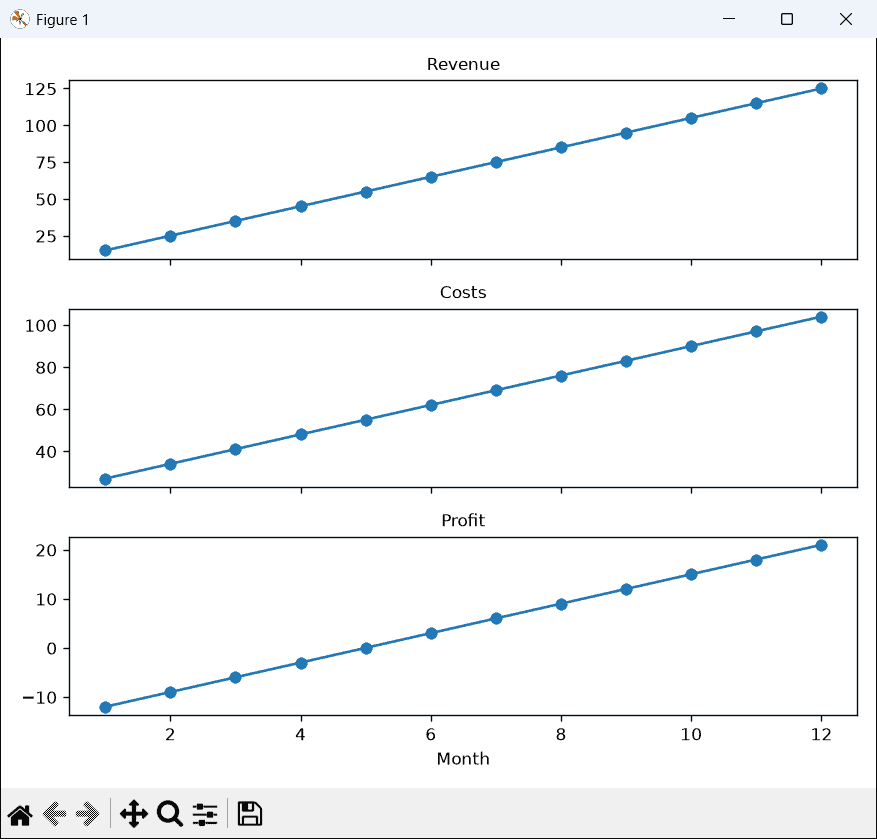
Task: Click the month 8 data point in Costs plot
Action: pyautogui.click(x=562, y=376)
